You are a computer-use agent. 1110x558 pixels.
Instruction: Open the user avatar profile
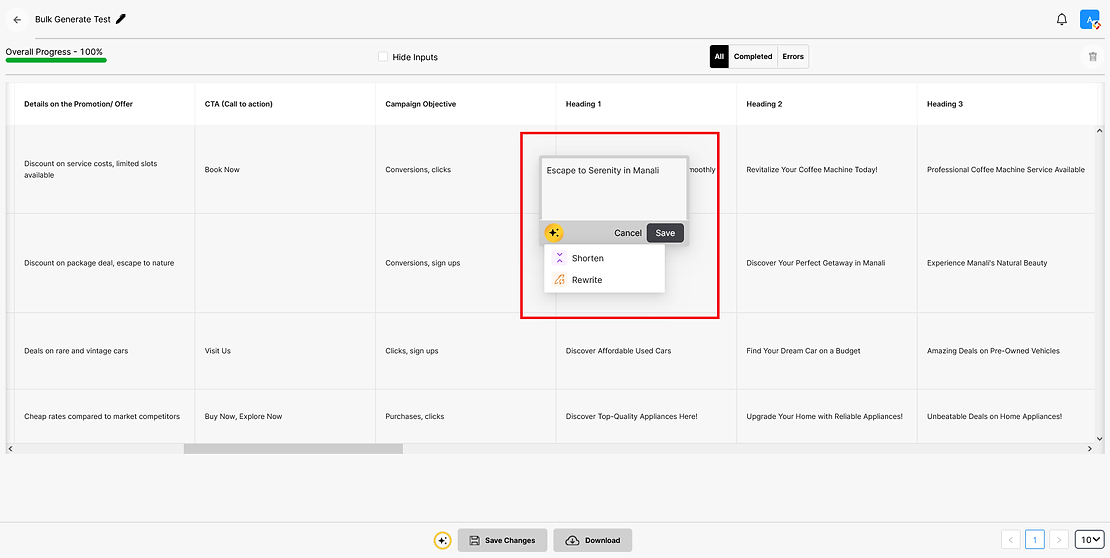[x=1089, y=20]
